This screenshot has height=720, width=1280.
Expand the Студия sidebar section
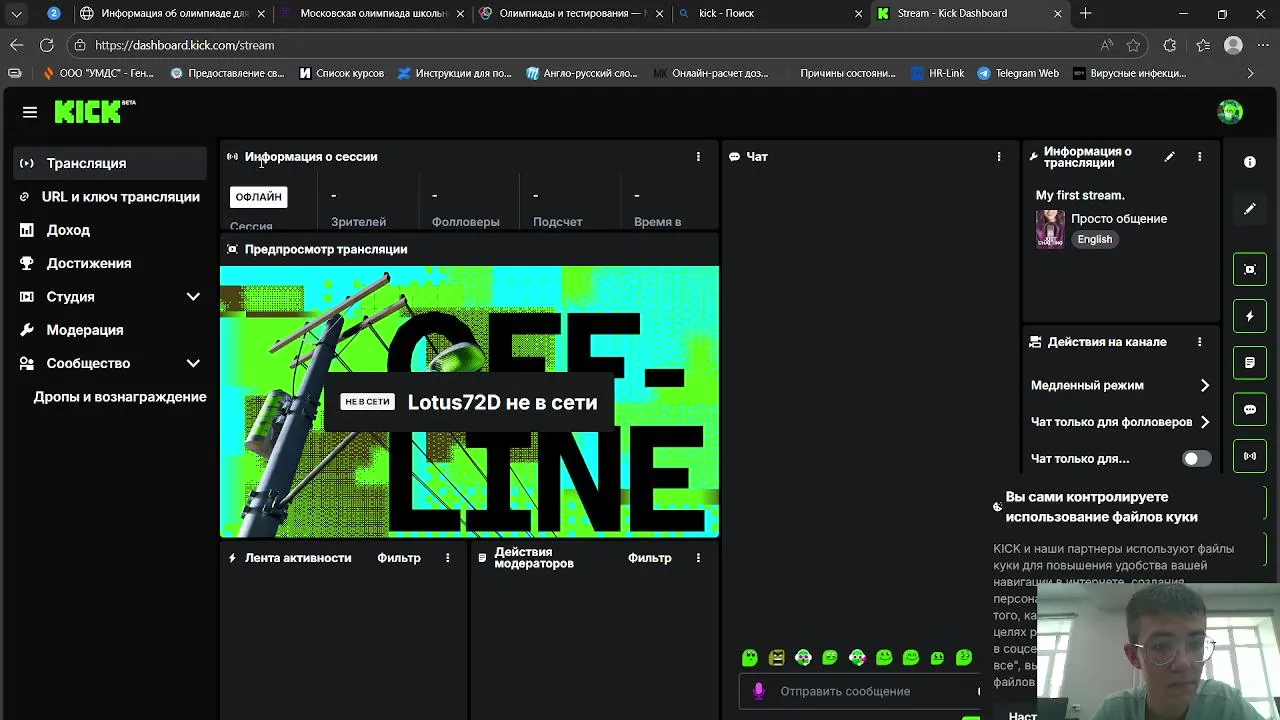coord(193,297)
